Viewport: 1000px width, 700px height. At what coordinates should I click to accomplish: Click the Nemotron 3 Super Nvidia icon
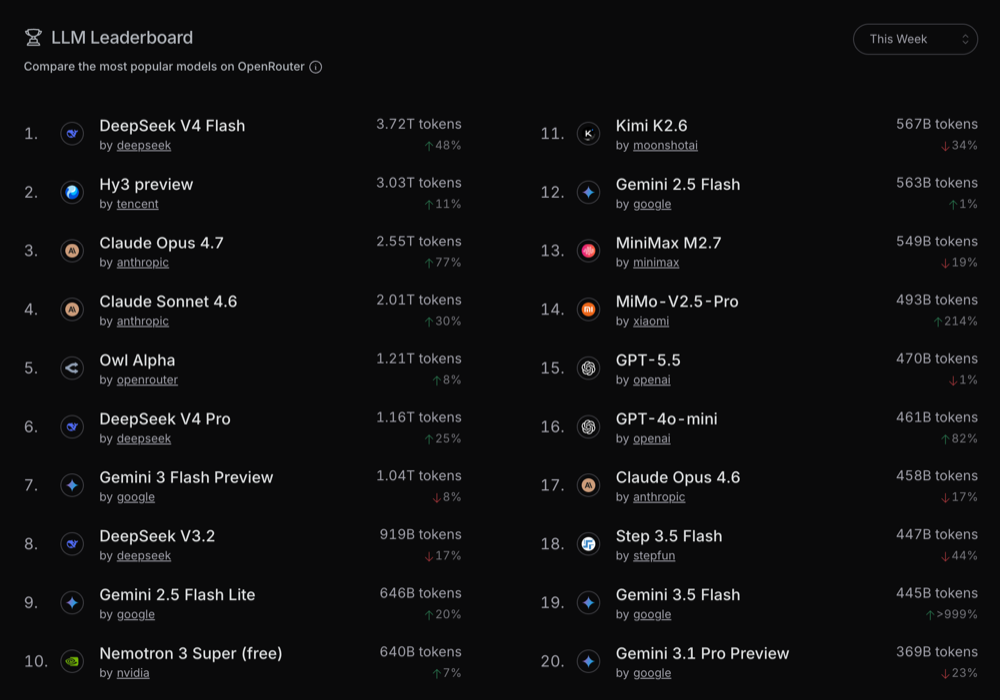pyautogui.click(x=72, y=661)
